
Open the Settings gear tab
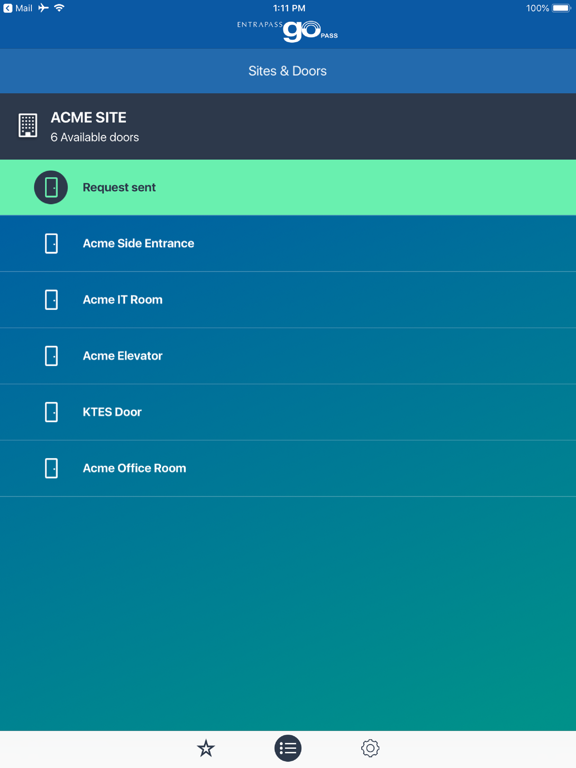coord(370,748)
